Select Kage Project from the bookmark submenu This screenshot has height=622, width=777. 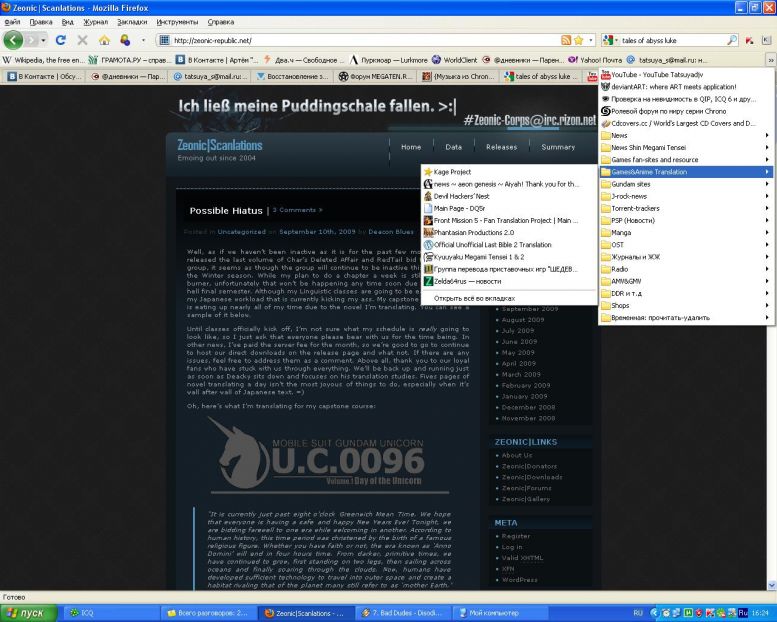pos(453,172)
